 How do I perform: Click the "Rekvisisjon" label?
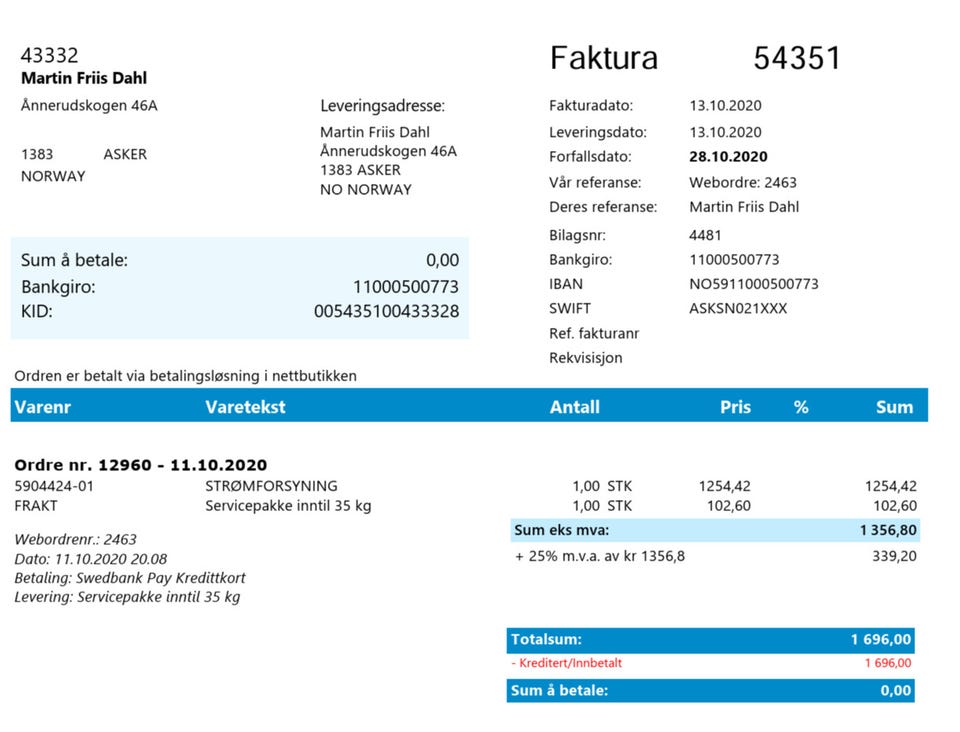tap(585, 358)
